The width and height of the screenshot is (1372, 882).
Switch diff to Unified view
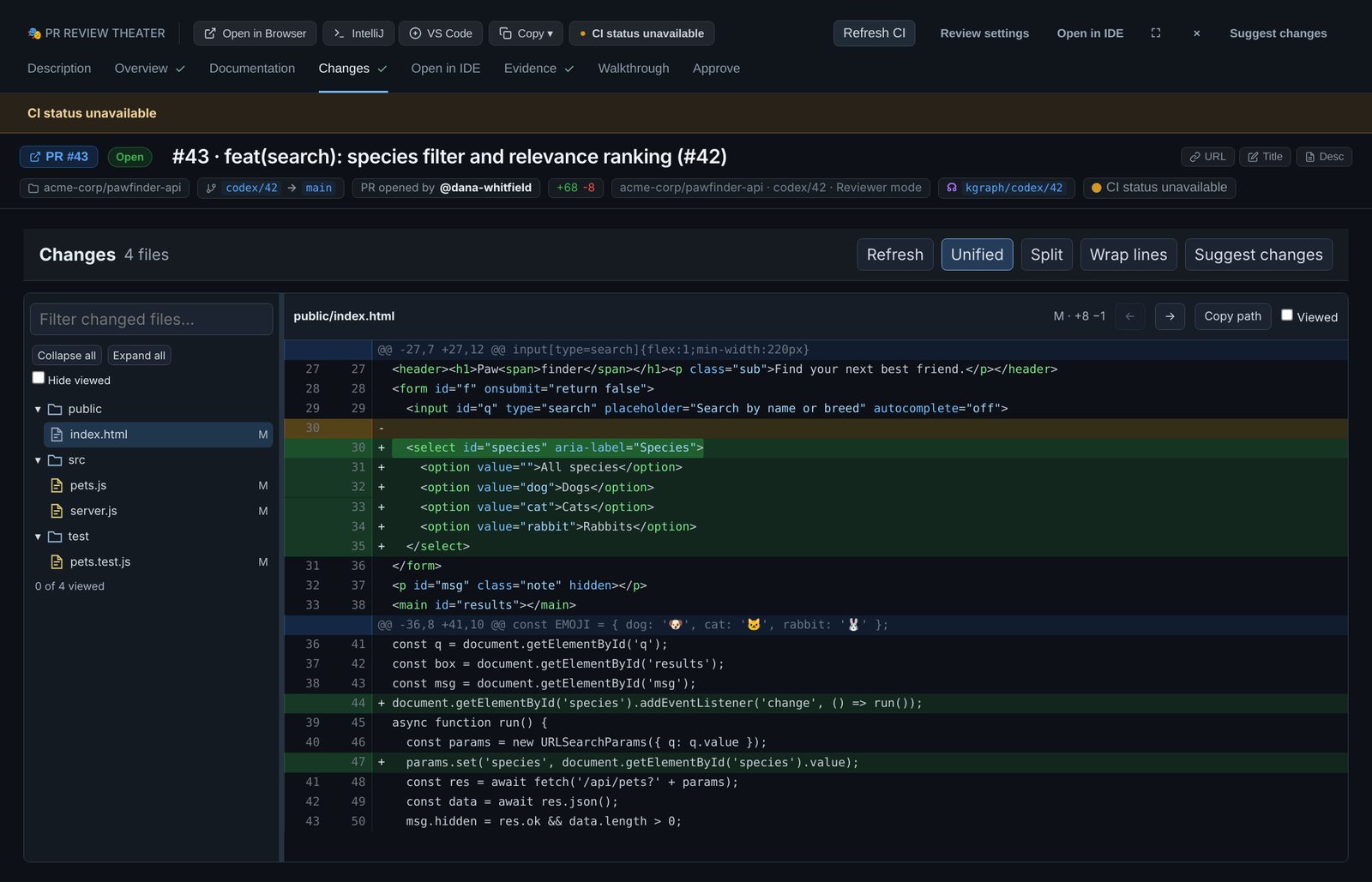(977, 255)
